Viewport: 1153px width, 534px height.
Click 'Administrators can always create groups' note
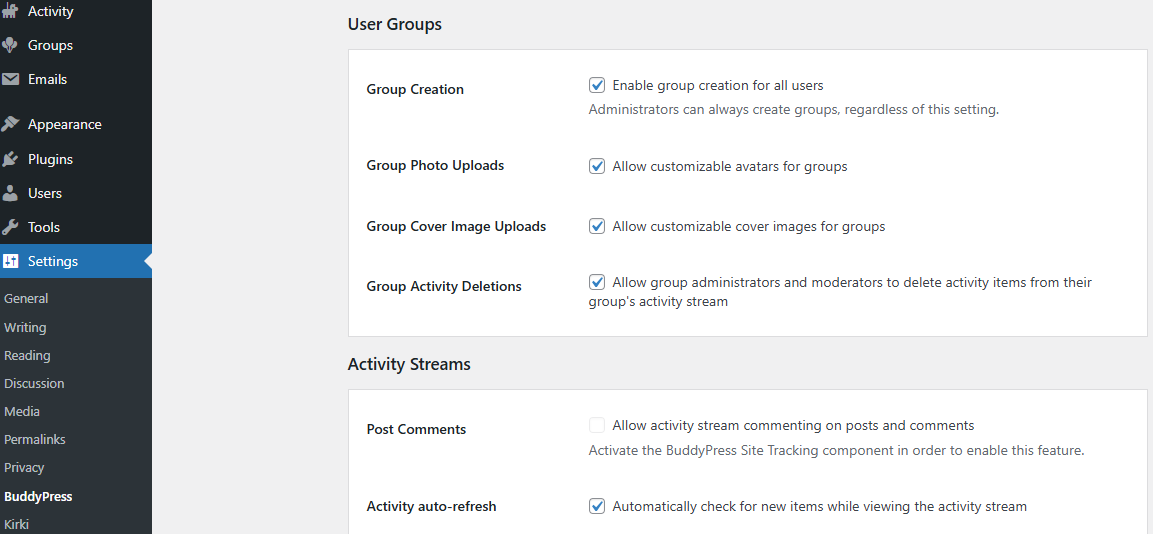(794, 110)
